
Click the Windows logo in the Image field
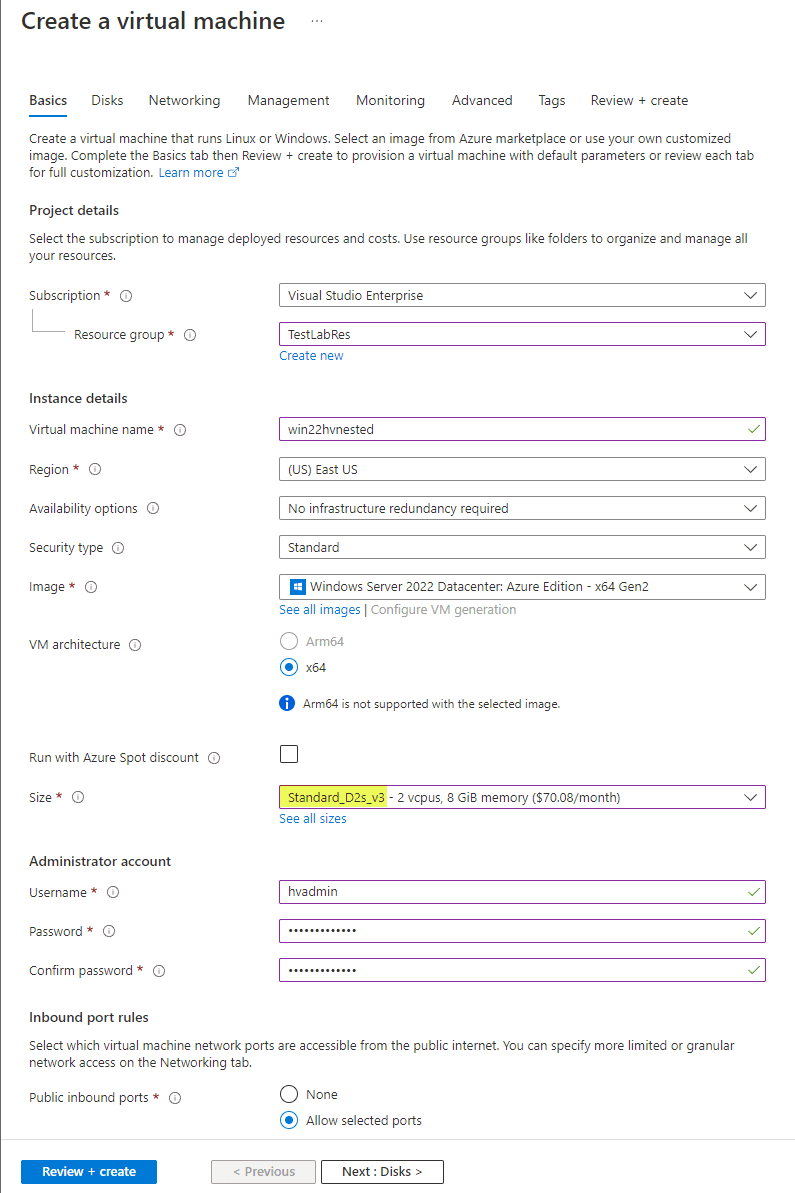298,587
